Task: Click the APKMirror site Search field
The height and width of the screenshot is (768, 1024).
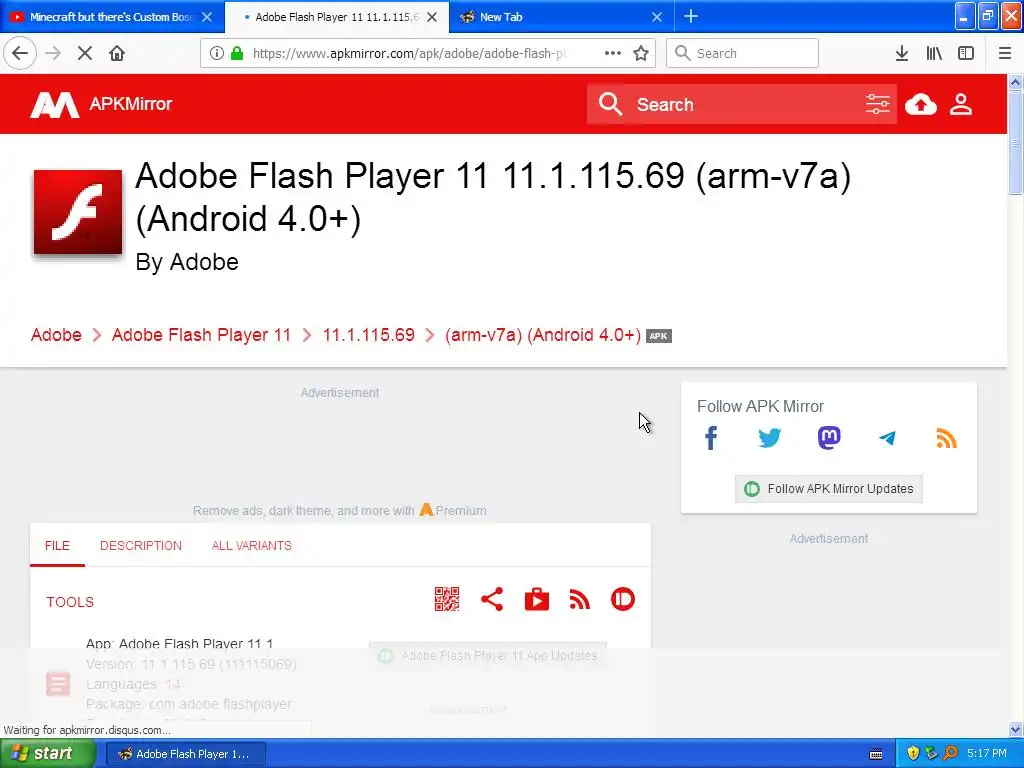Action: point(742,104)
